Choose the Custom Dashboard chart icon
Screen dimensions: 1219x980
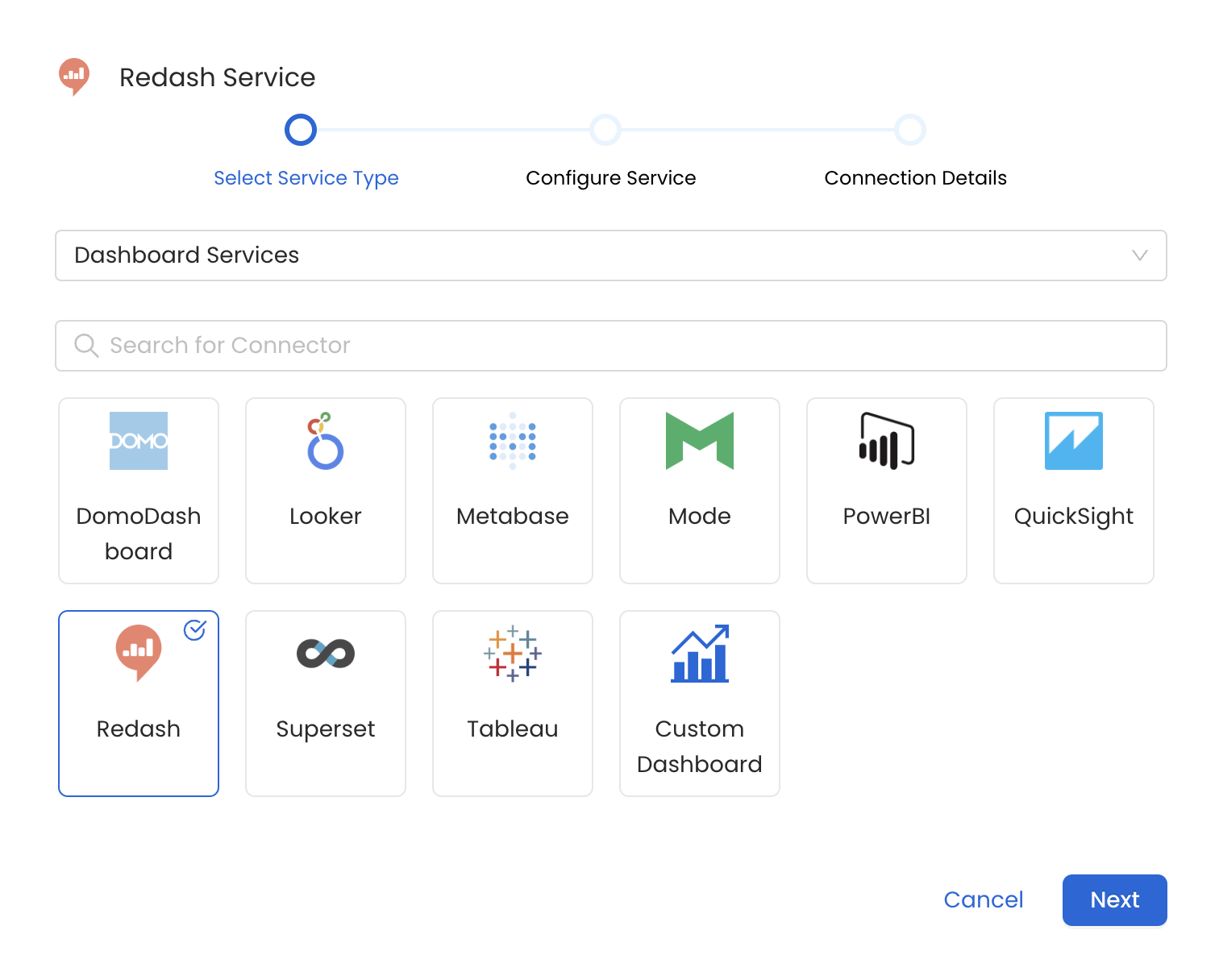[x=700, y=654]
